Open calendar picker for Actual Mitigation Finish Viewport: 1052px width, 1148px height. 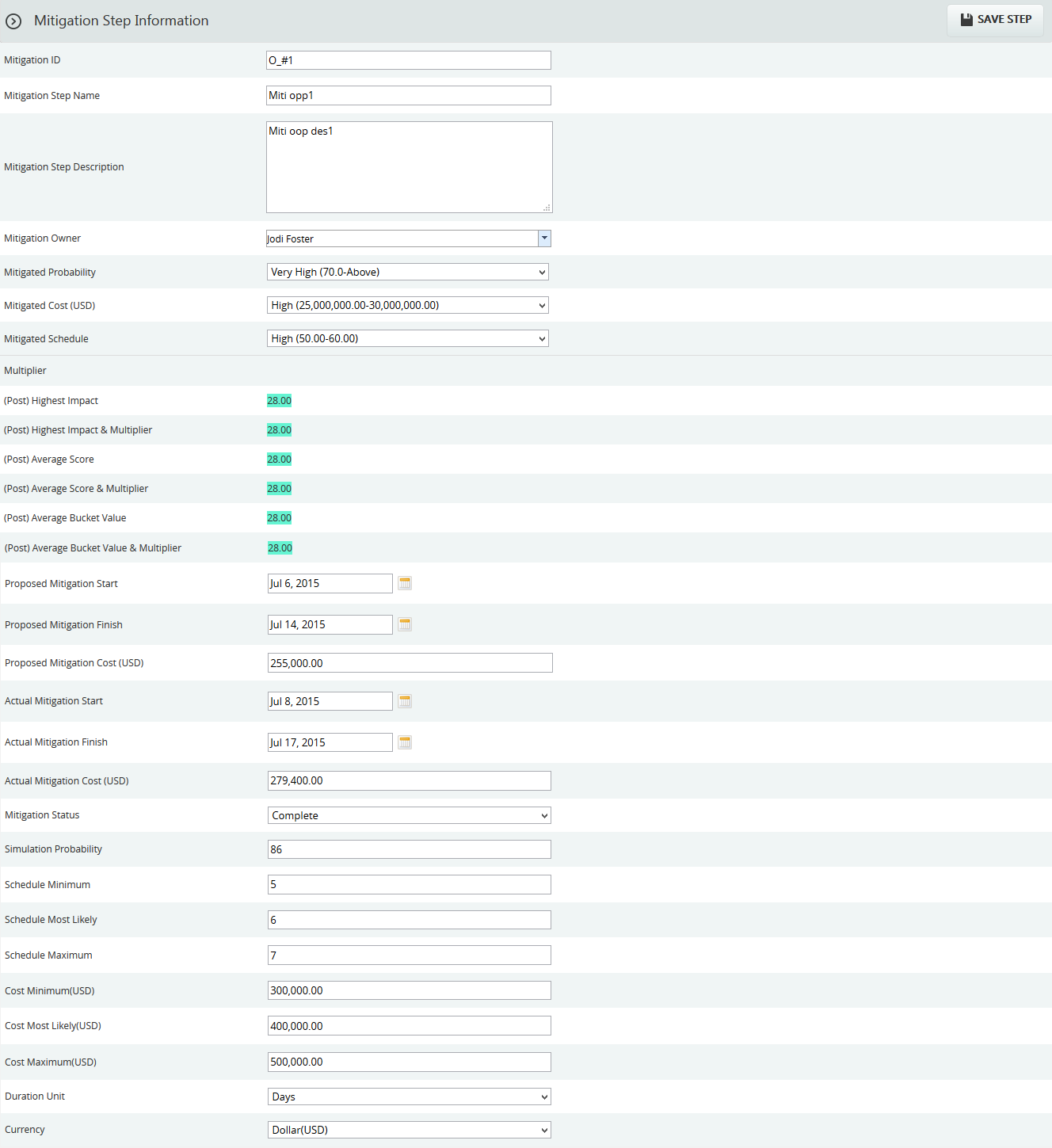(405, 742)
